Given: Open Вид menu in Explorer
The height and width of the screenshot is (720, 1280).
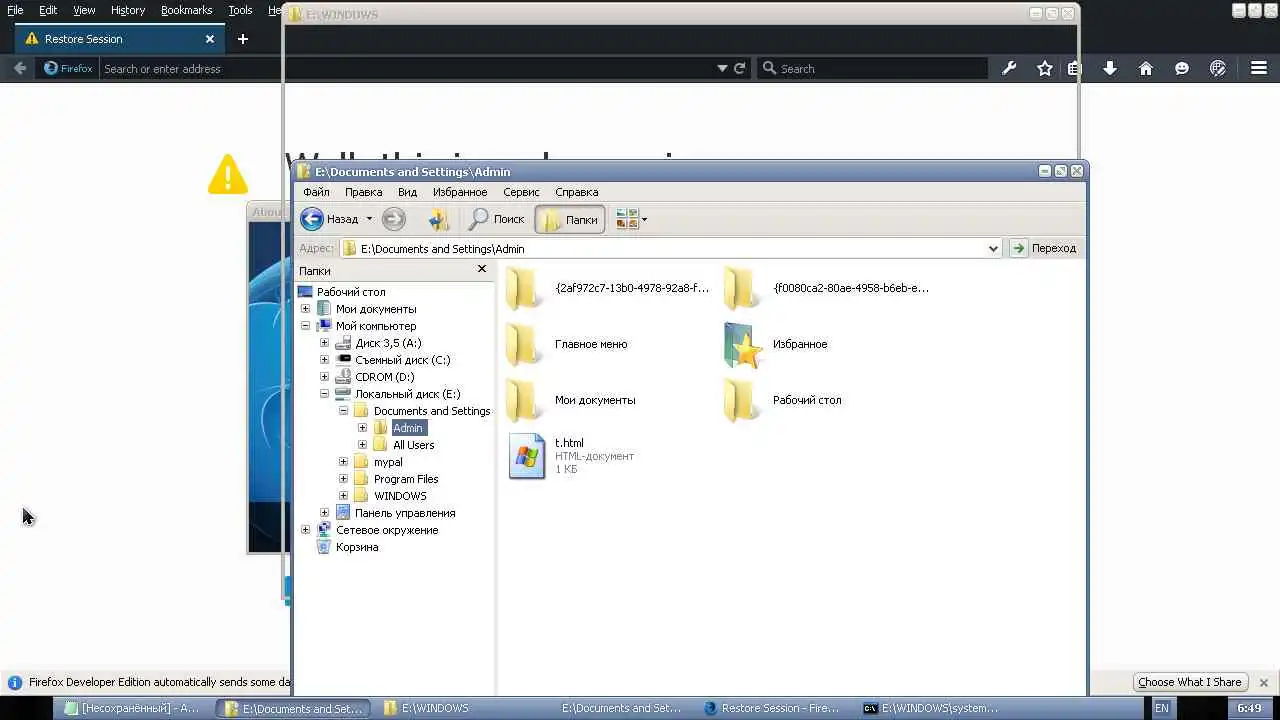Looking at the screenshot, I should point(407,192).
